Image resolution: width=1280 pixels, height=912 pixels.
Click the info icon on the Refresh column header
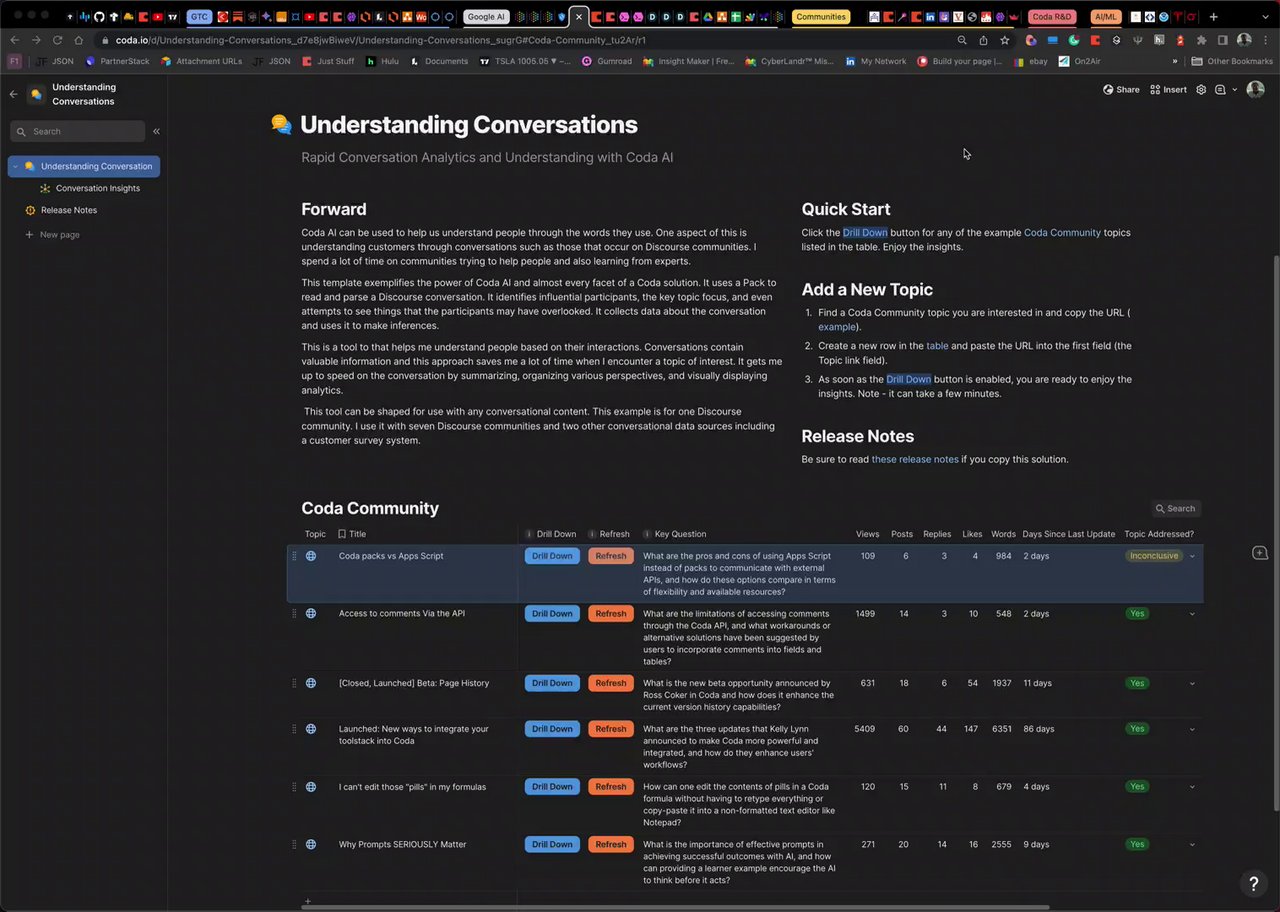click(592, 534)
